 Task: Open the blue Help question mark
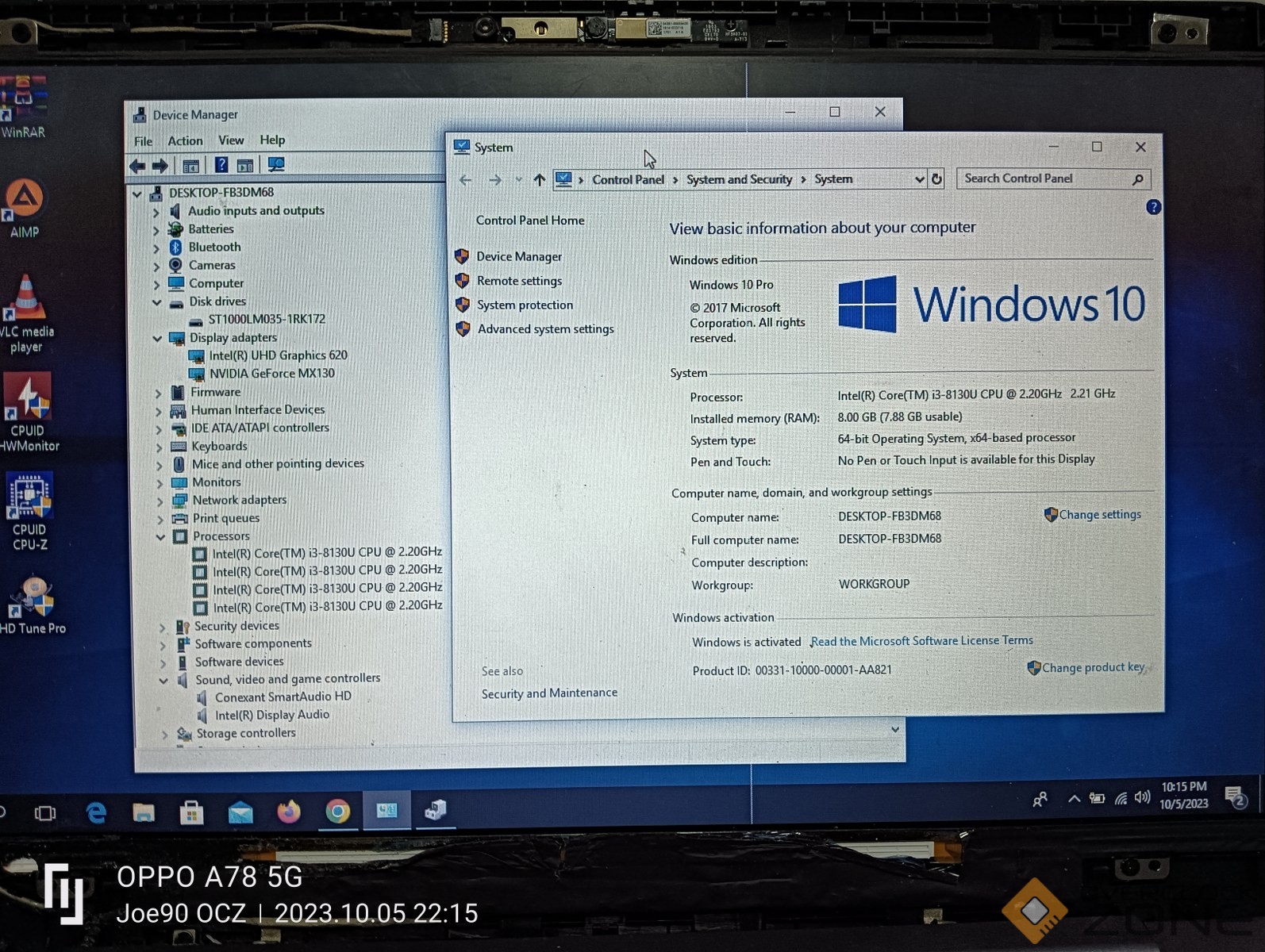pyautogui.click(x=1153, y=207)
